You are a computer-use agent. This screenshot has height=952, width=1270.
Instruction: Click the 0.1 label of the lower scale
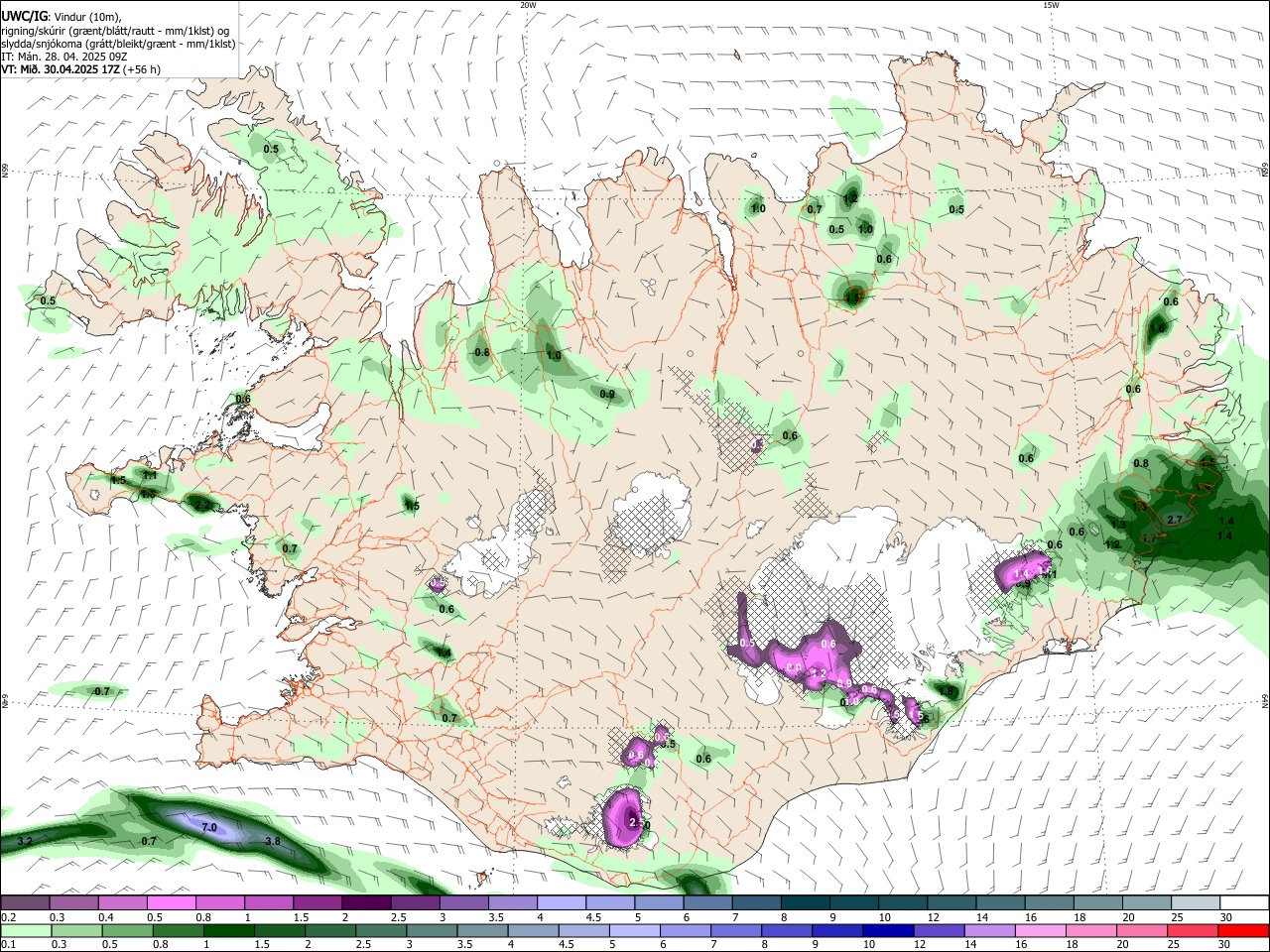coord(8,945)
